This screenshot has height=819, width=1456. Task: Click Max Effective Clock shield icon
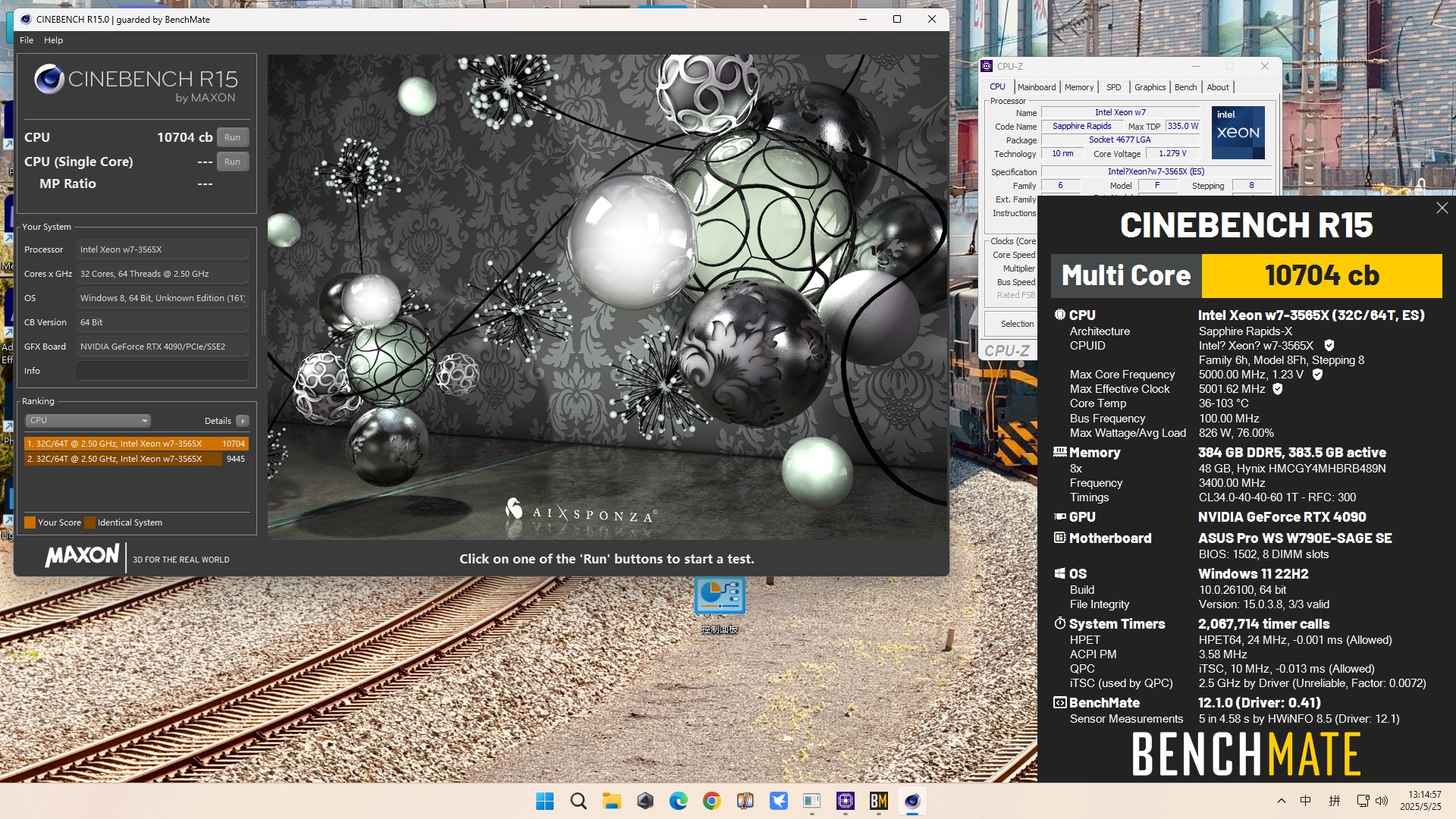1277,389
